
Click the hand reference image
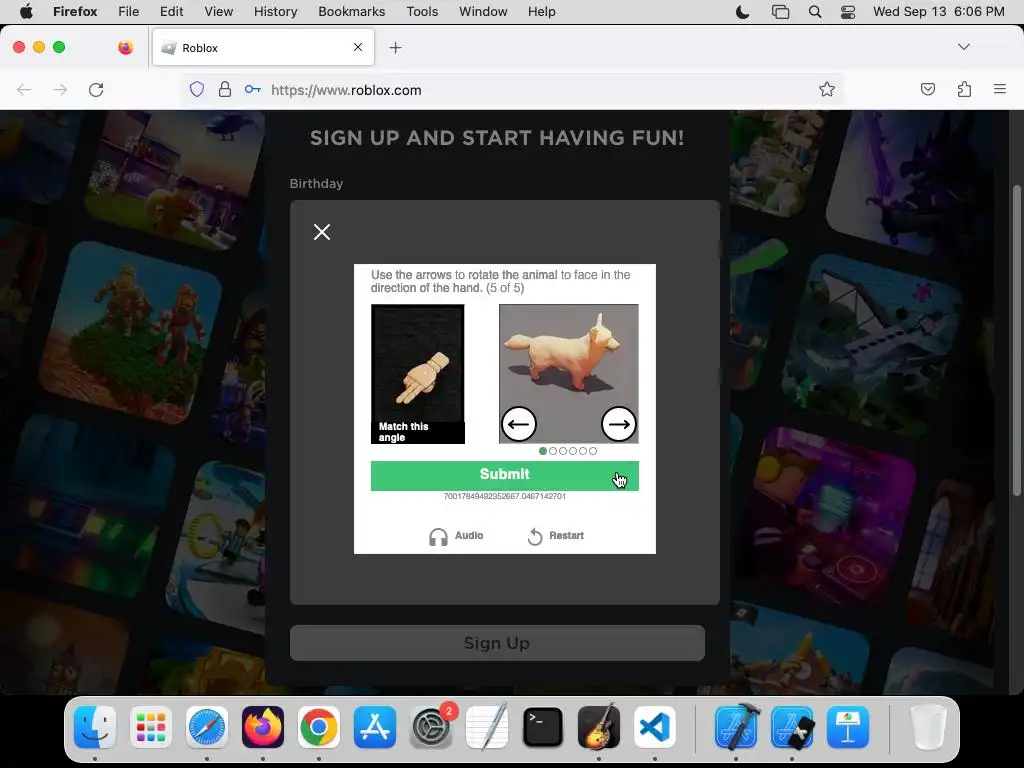point(418,374)
